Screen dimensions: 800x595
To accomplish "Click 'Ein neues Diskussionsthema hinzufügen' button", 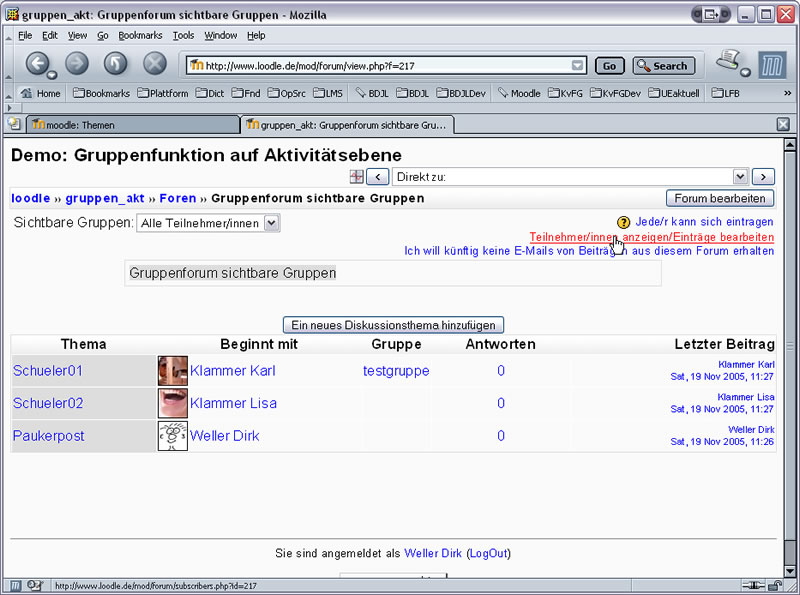I will [393, 325].
